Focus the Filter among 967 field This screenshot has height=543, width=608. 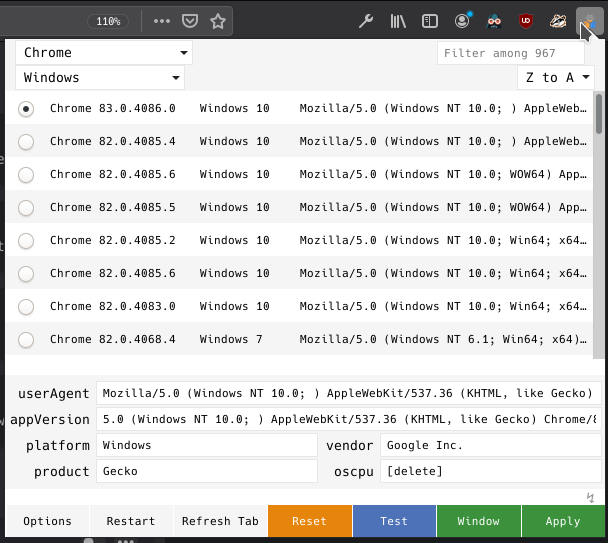511,53
